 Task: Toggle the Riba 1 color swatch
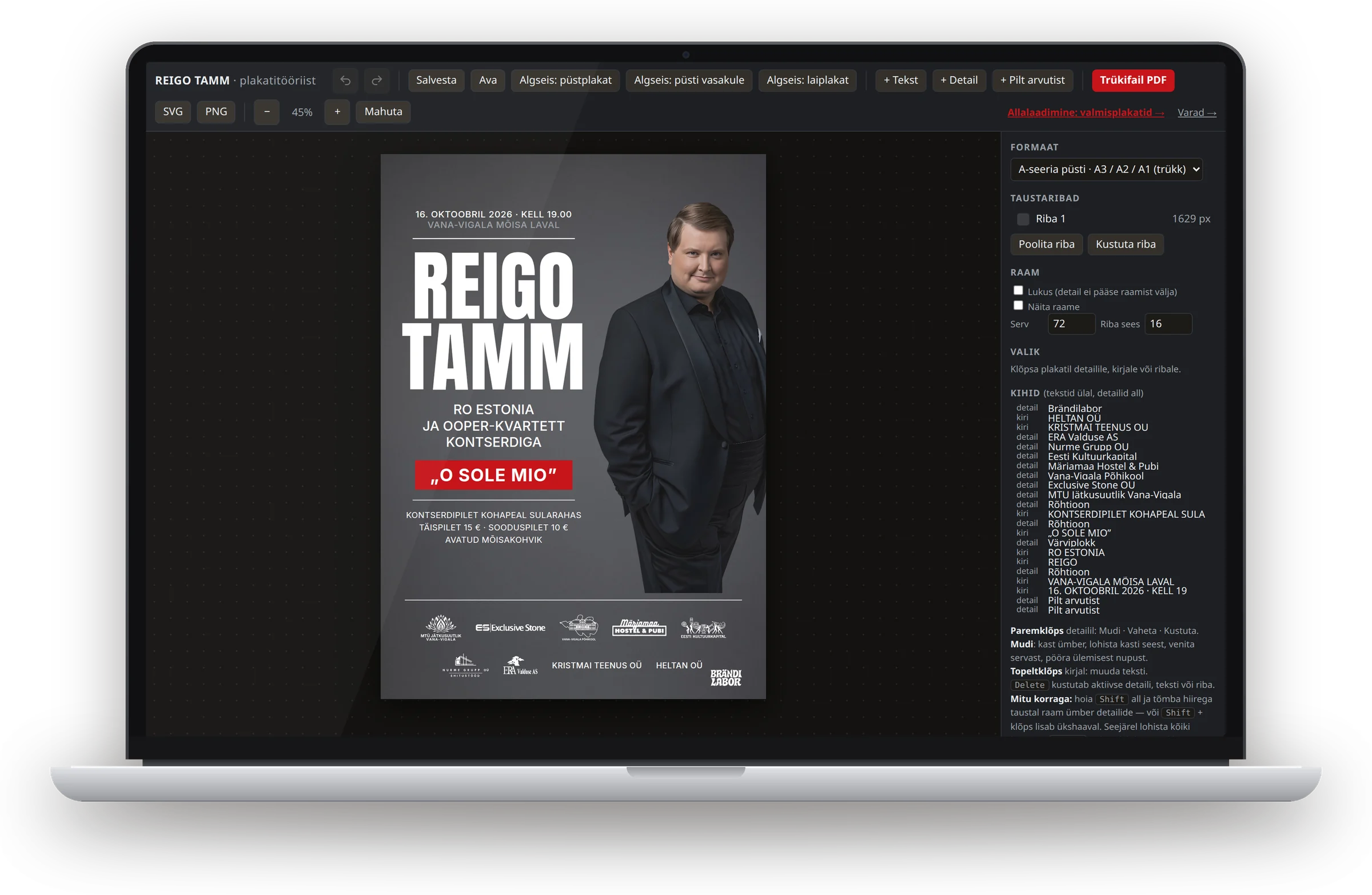pos(1023,219)
